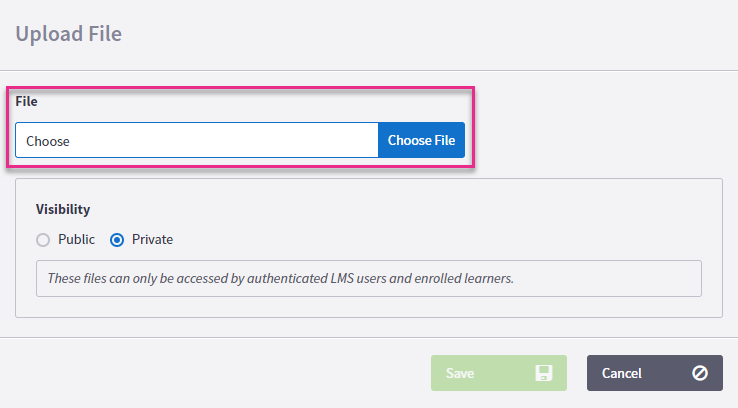Click the Cancel button label
This screenshot has height=408, width=738.
(622, 373)
